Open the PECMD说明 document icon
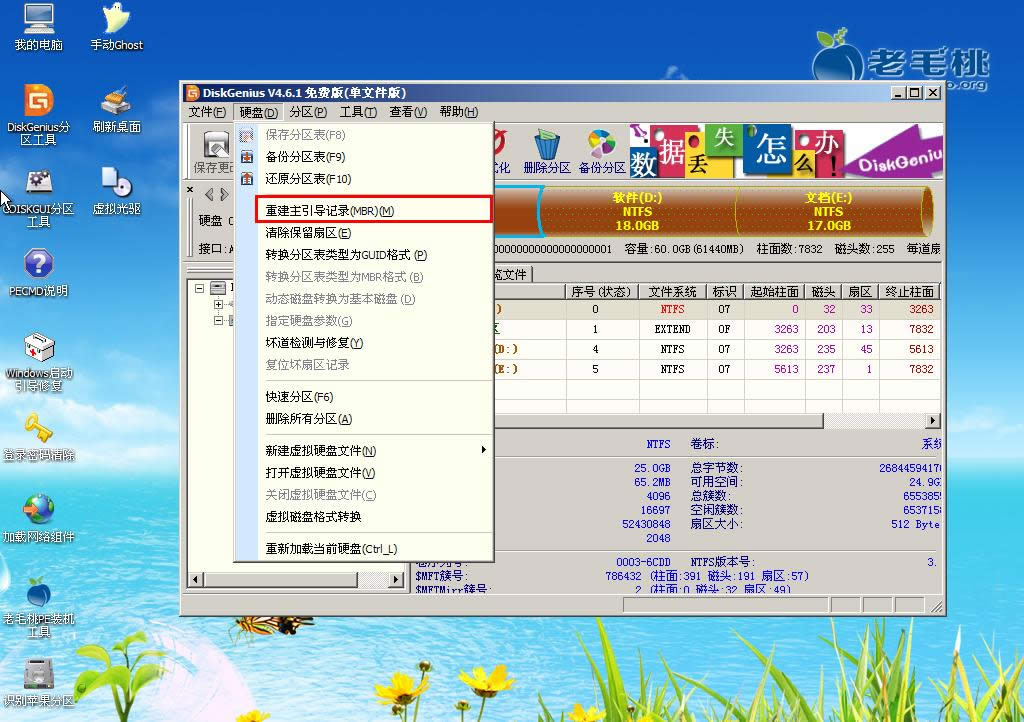 pos(38,270)
